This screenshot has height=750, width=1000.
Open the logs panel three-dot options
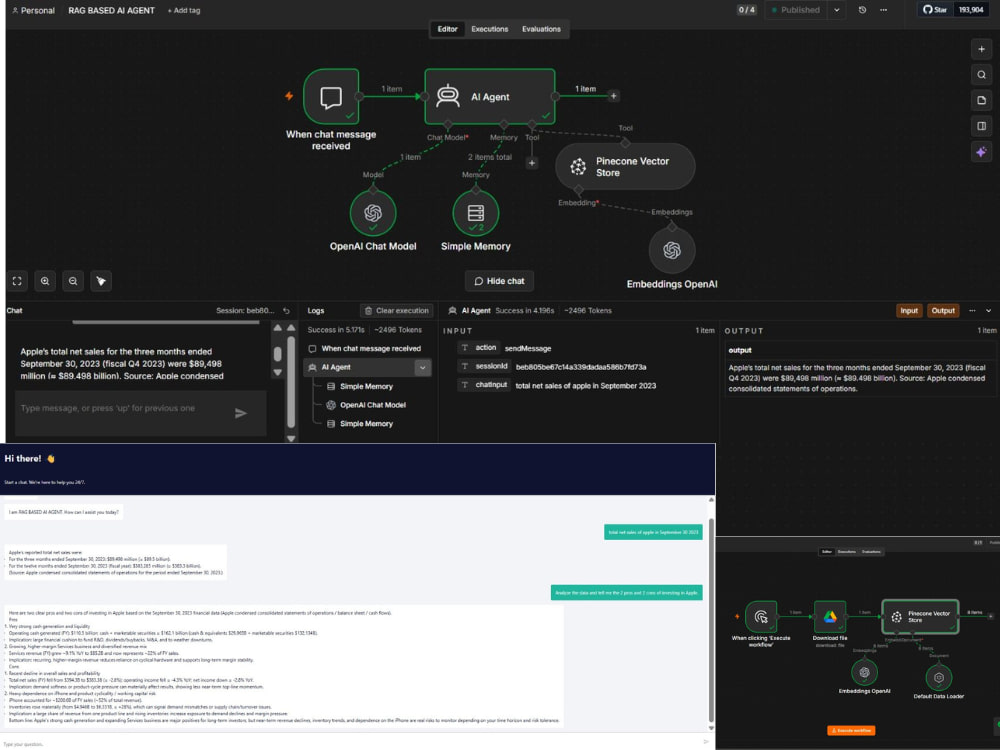(x=972, y=311)
